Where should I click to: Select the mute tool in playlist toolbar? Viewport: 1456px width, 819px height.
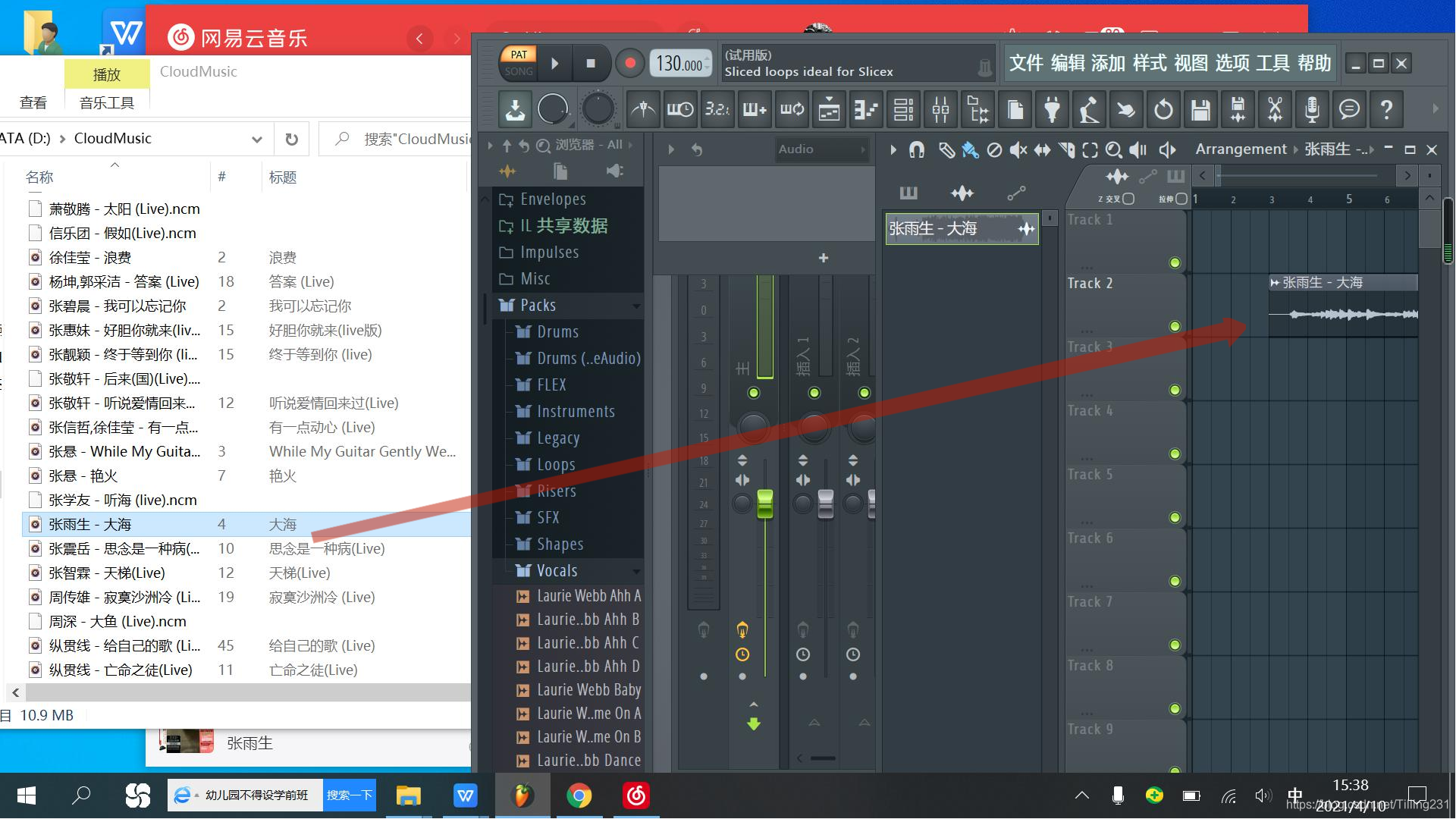(x=1018, y=150)
